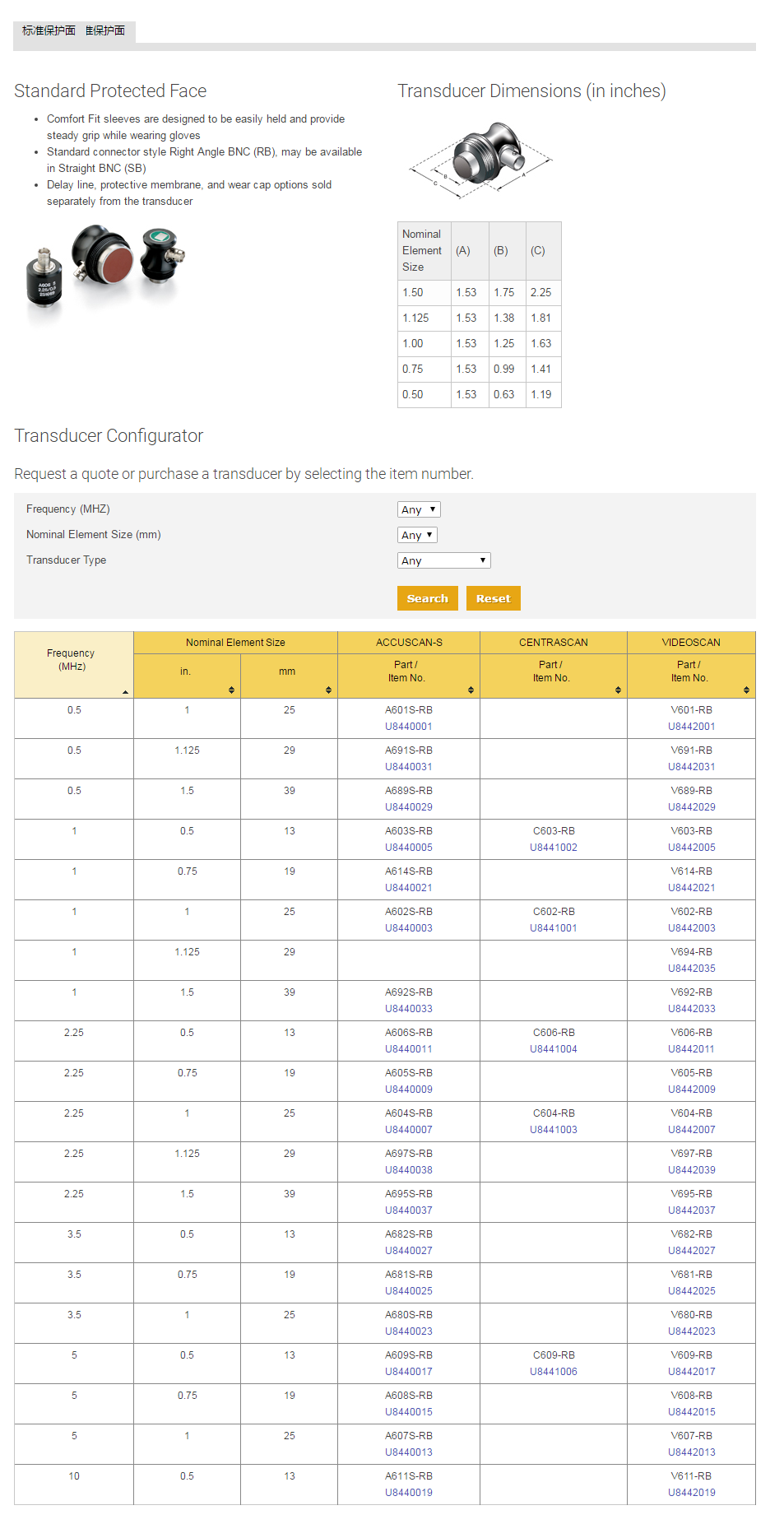Open item number U8440019 link

point(408,1493)
